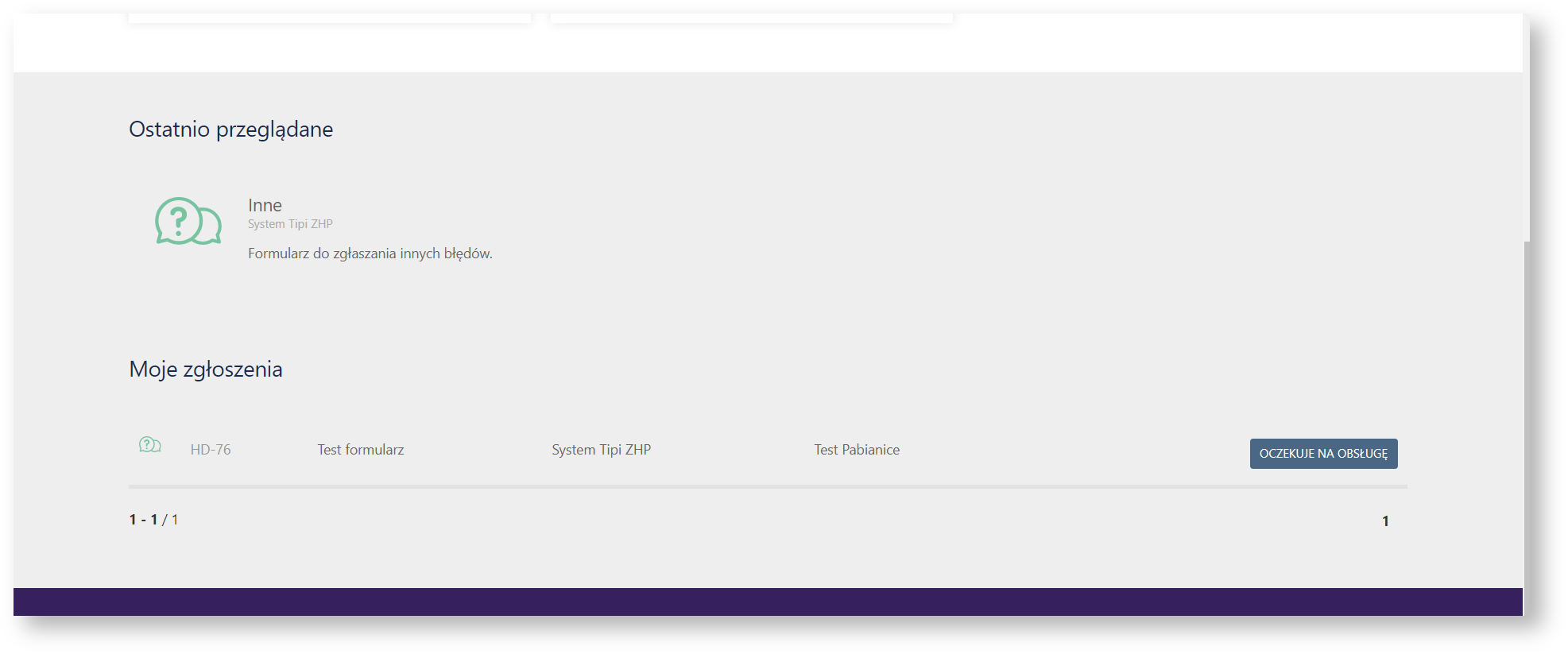Select the Test formularz ticket name
Screen dimensions: 1568x654
click(x=360, y=450)
